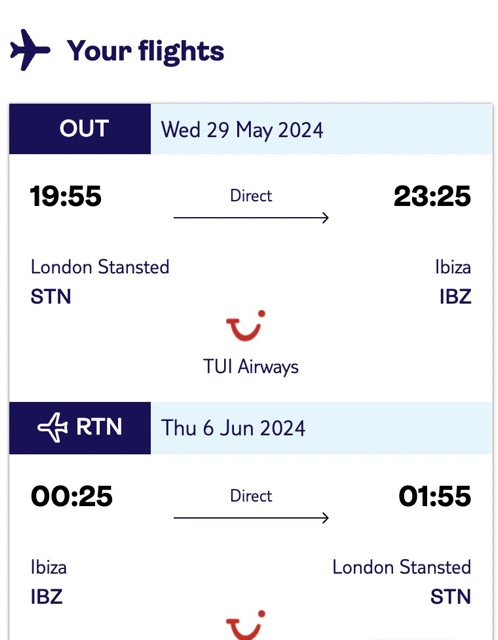The height and width of the screenshot is (640, 498).
Task: Click the outbound London Stansted airport name
Action: click(x=100, y=267)
